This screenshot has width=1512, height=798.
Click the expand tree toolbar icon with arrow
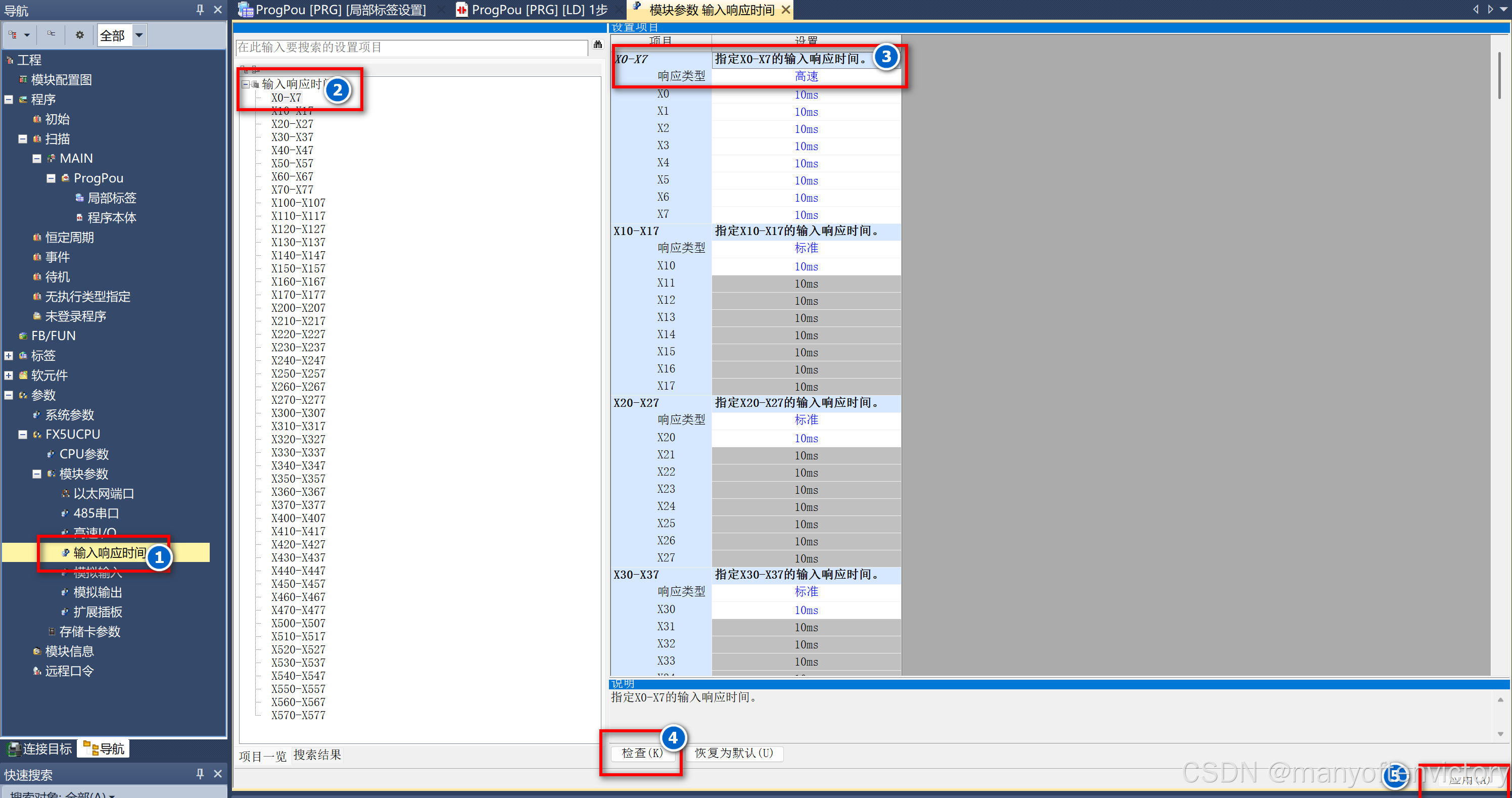pos(19,35)
